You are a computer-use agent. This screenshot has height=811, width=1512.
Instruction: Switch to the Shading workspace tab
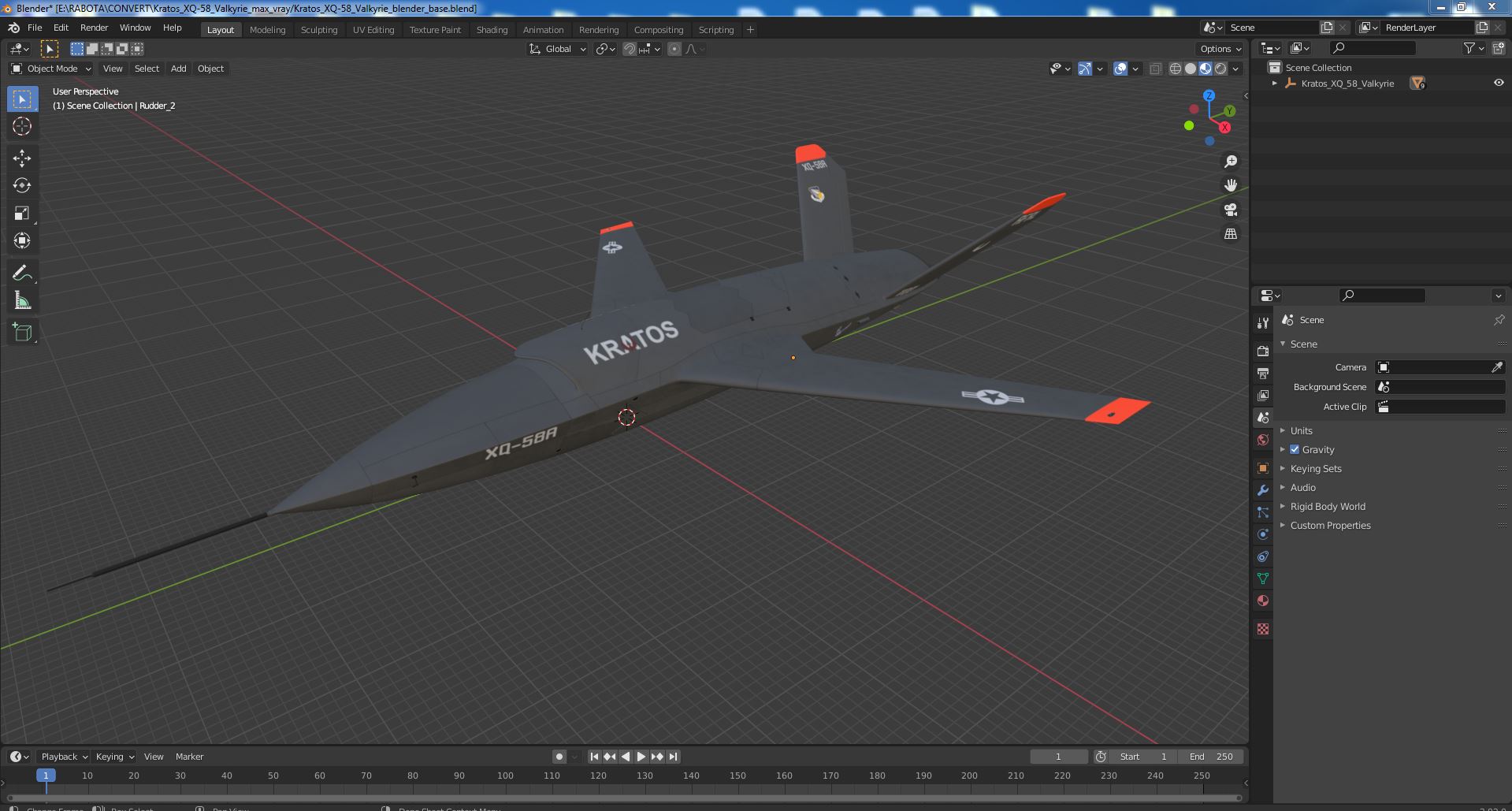point(492,29)
